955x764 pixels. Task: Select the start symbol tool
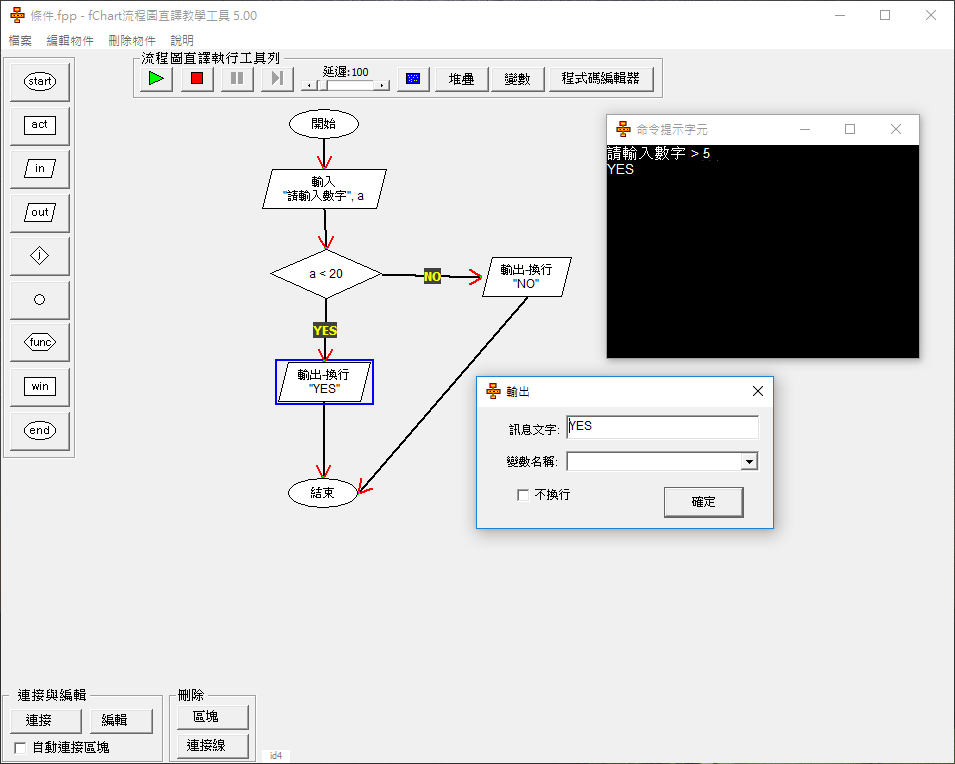[40, 82]
